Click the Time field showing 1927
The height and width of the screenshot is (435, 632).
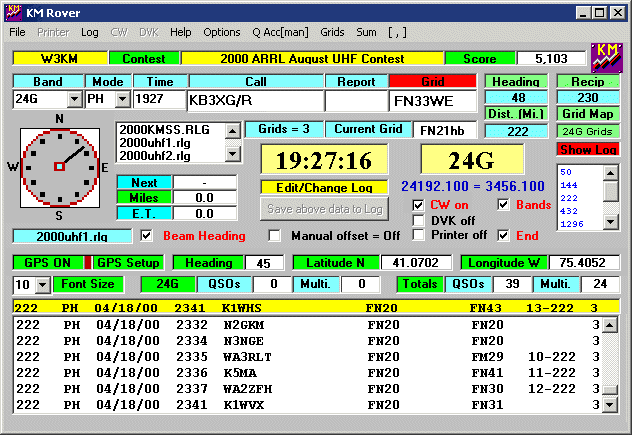pyautogui.click(x=160, y=99)
